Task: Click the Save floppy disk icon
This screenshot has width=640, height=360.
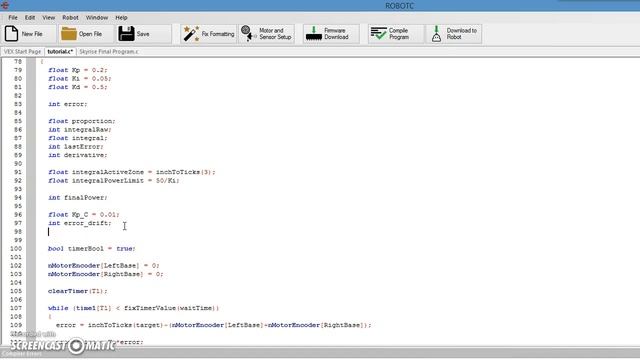Action: pyautogui.click(x=126, y=33)
